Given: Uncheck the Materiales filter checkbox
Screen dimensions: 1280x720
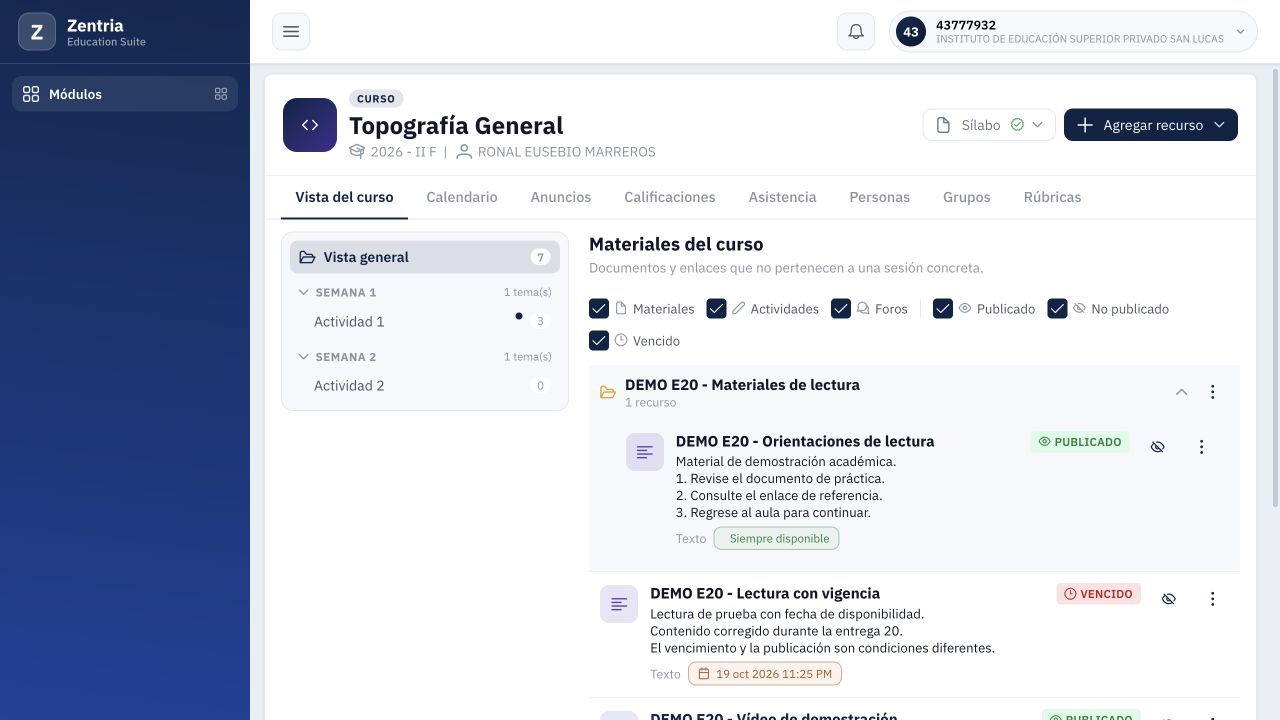Looking at the screenshot, I should pos(599,309).
